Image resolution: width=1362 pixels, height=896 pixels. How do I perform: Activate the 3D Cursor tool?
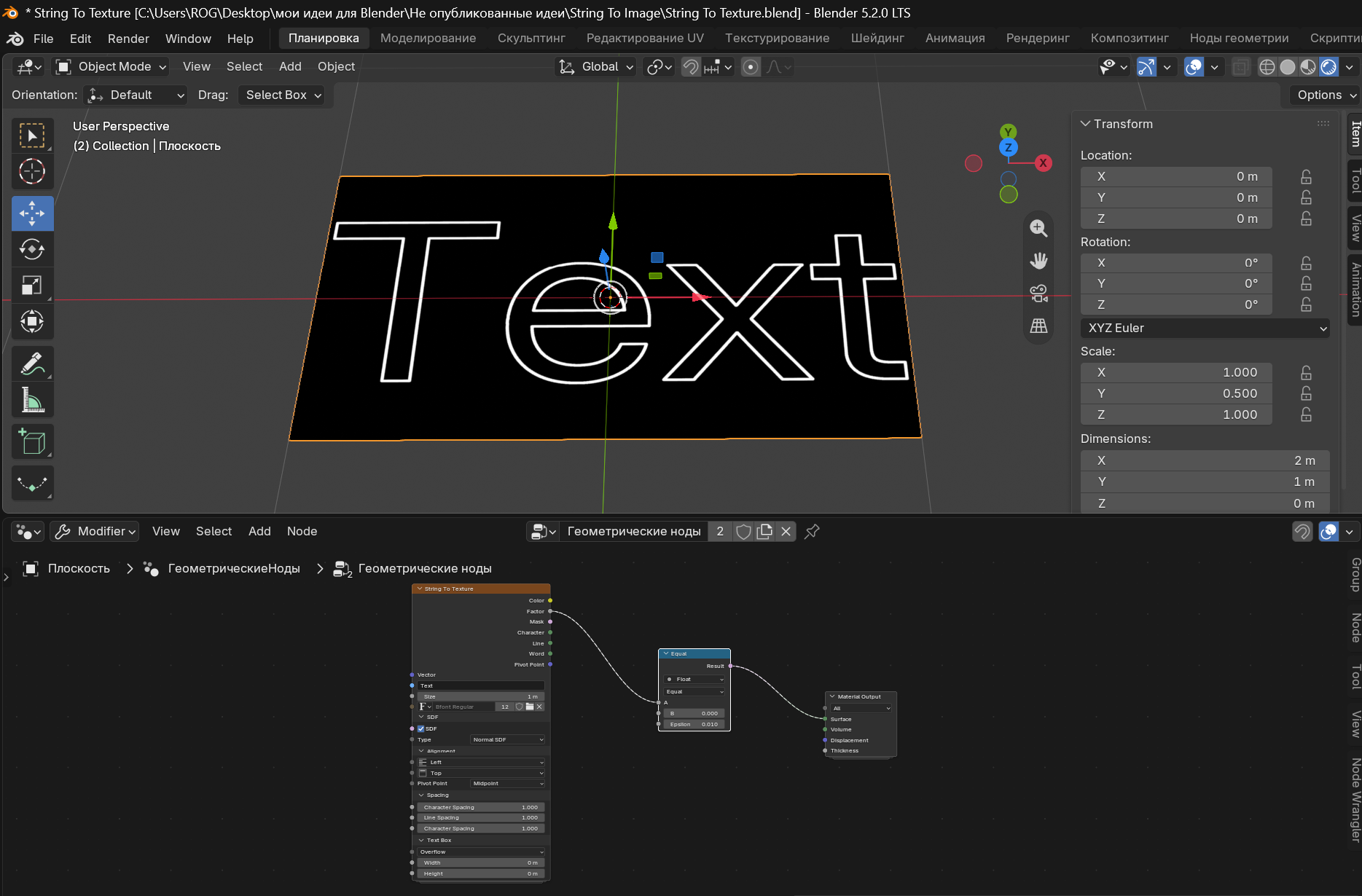pyautogui.click(x=32, y=172)
